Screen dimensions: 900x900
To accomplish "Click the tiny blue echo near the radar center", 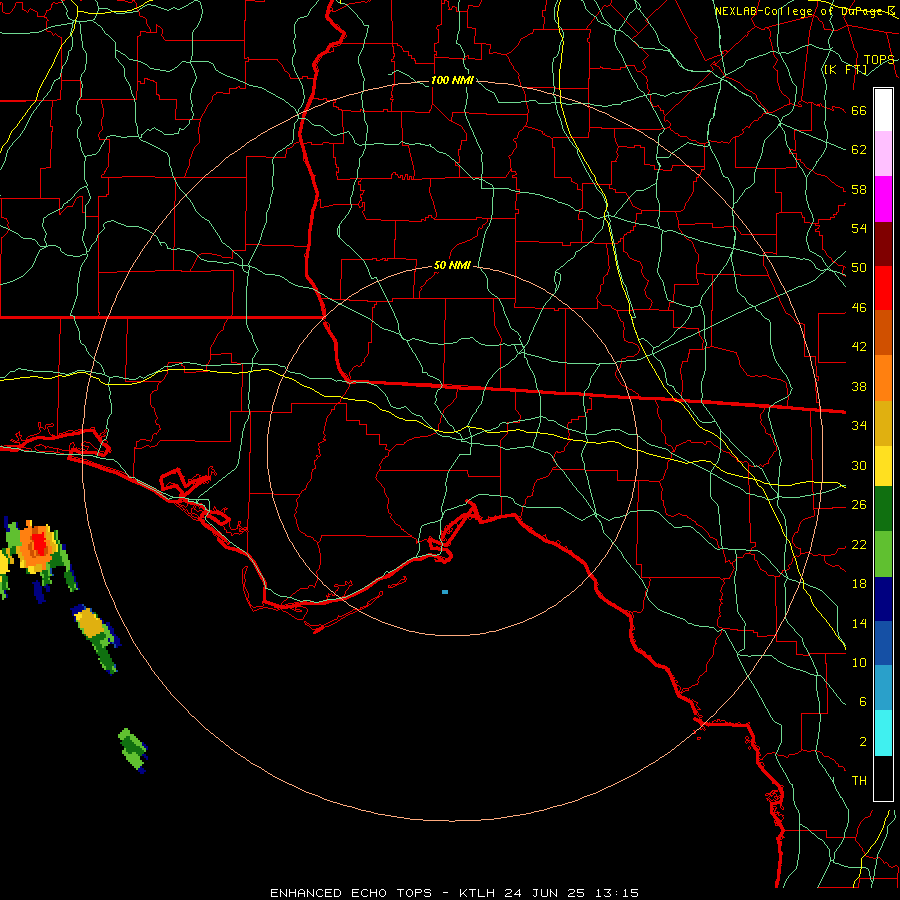I will coord(445,592).
